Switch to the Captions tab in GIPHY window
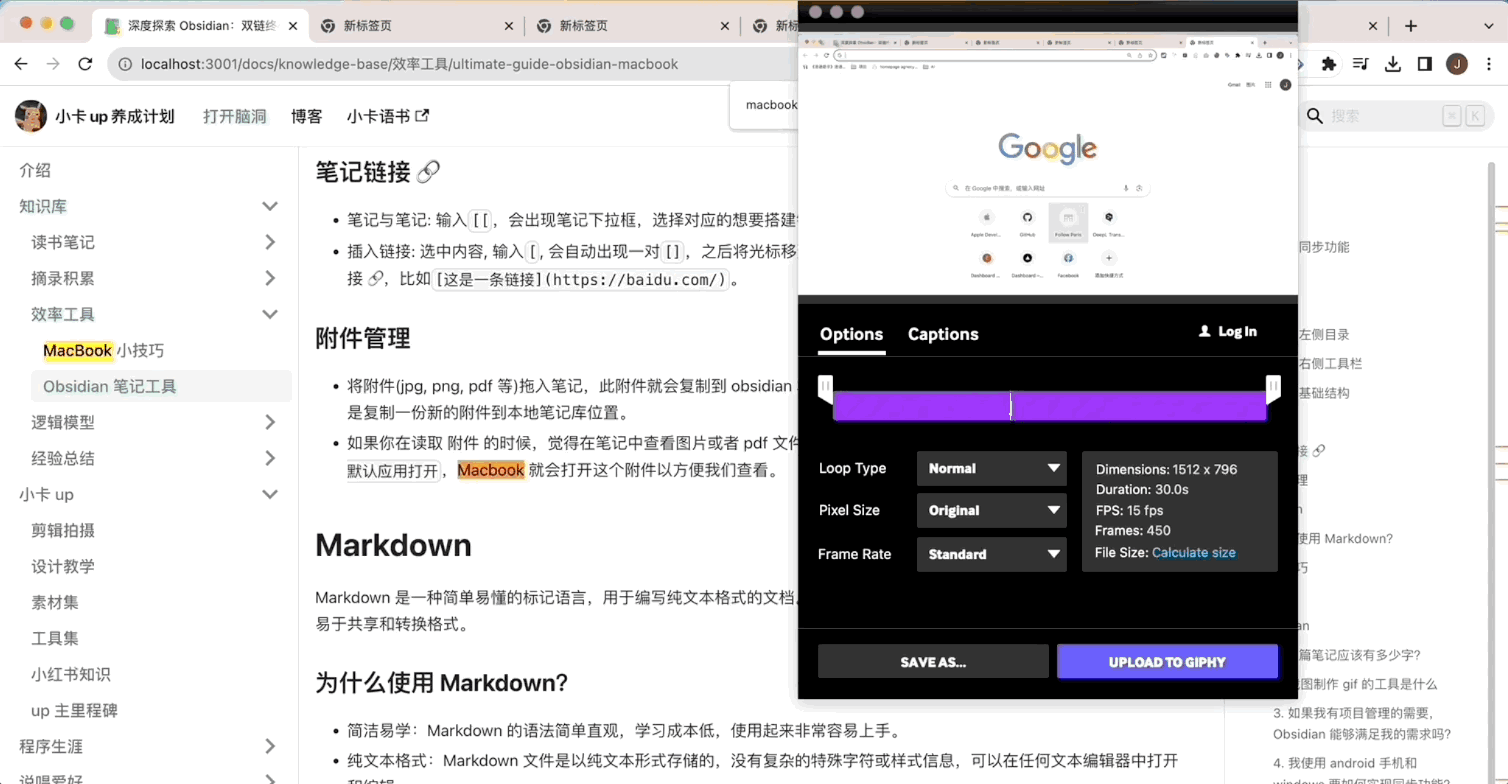1508x784 pixels. tap(943, 334)
